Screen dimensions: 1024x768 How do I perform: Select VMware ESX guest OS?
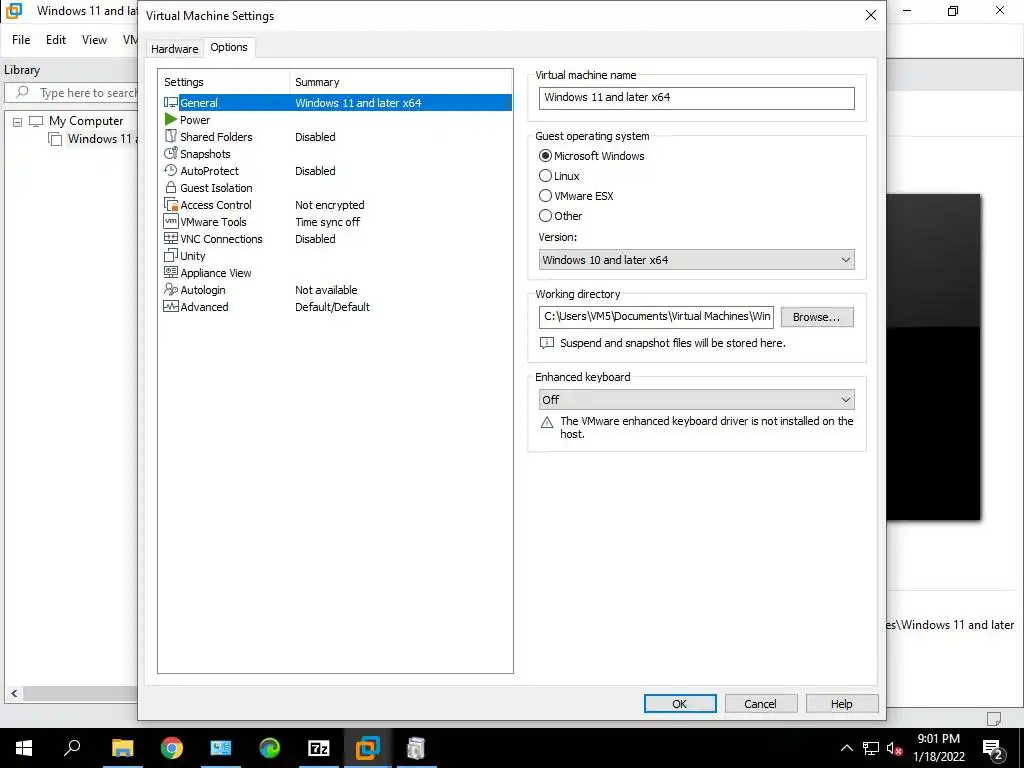coord(545,196)
